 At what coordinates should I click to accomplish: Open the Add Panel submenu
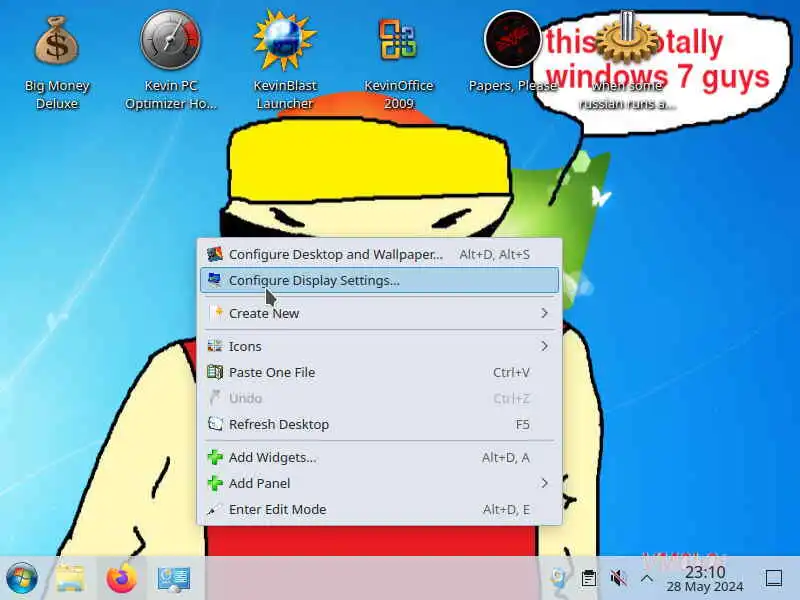tap(380, 483)
